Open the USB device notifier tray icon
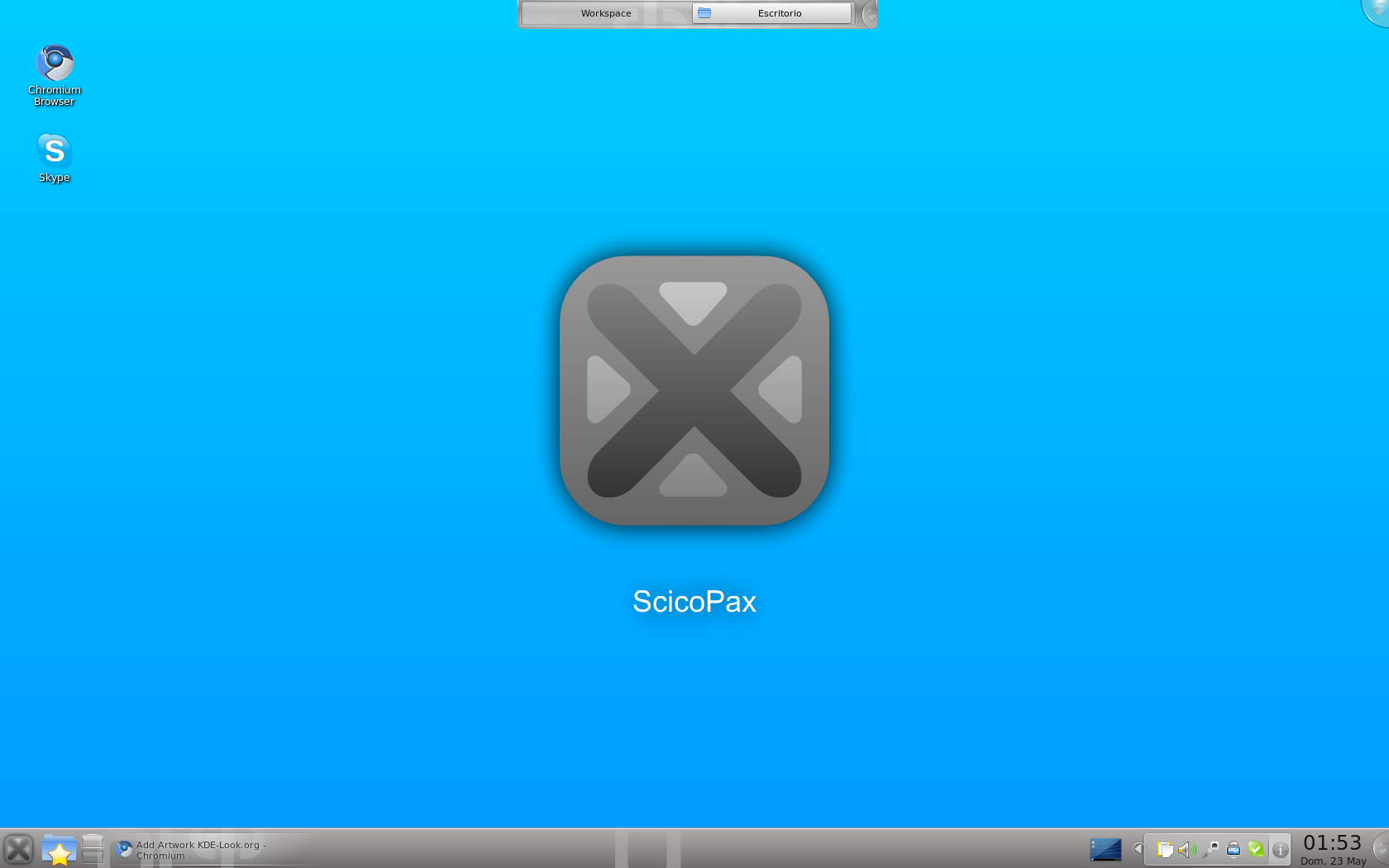The image size is (1389, 868). [1234, 849]
